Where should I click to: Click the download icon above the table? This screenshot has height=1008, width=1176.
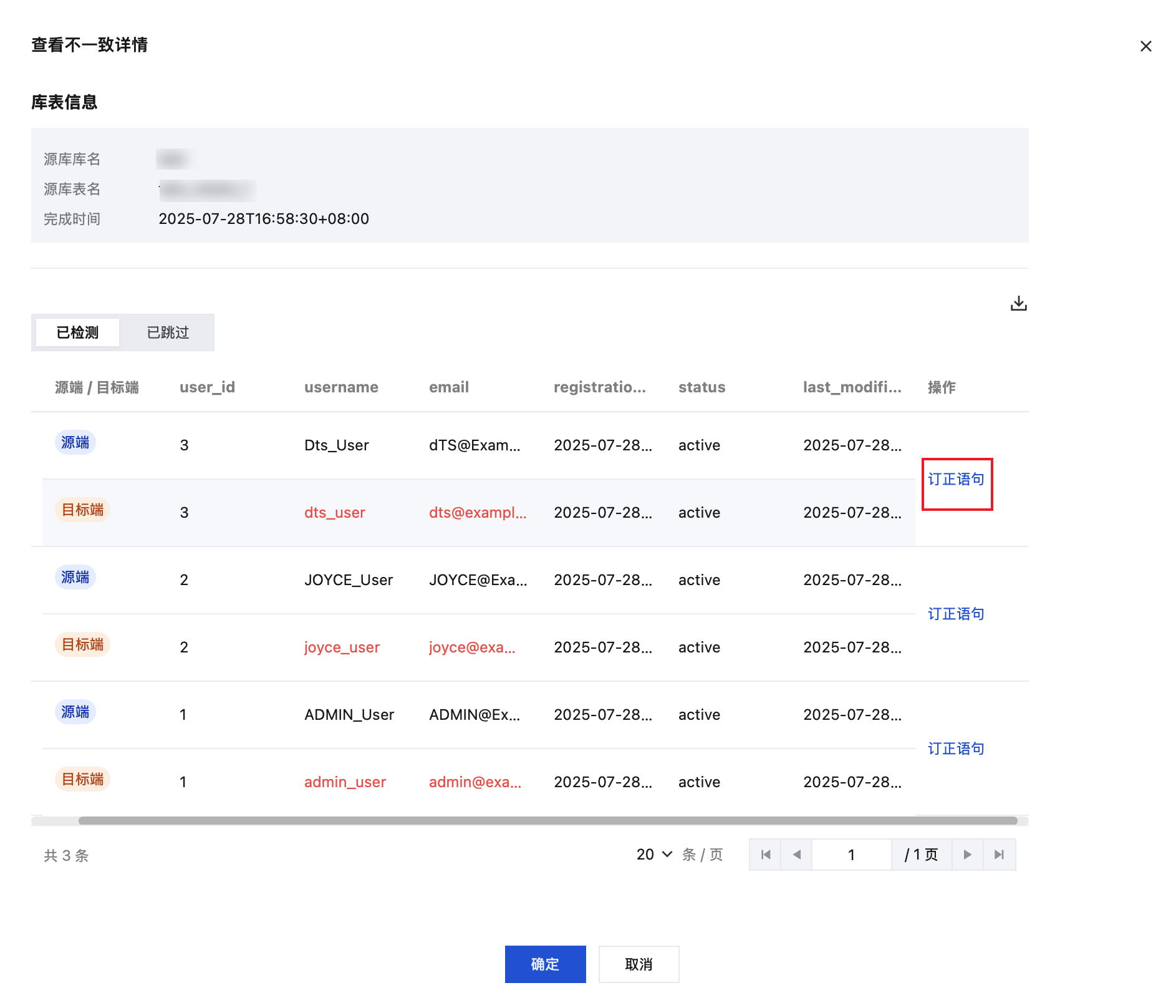click(x=1018, y=304)
